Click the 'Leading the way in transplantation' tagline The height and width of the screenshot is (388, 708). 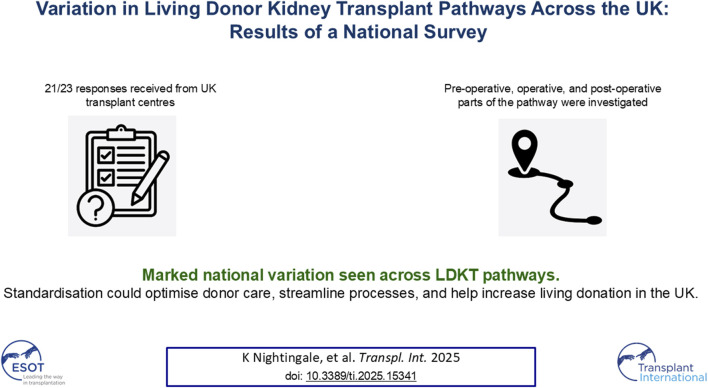[43, 379]
